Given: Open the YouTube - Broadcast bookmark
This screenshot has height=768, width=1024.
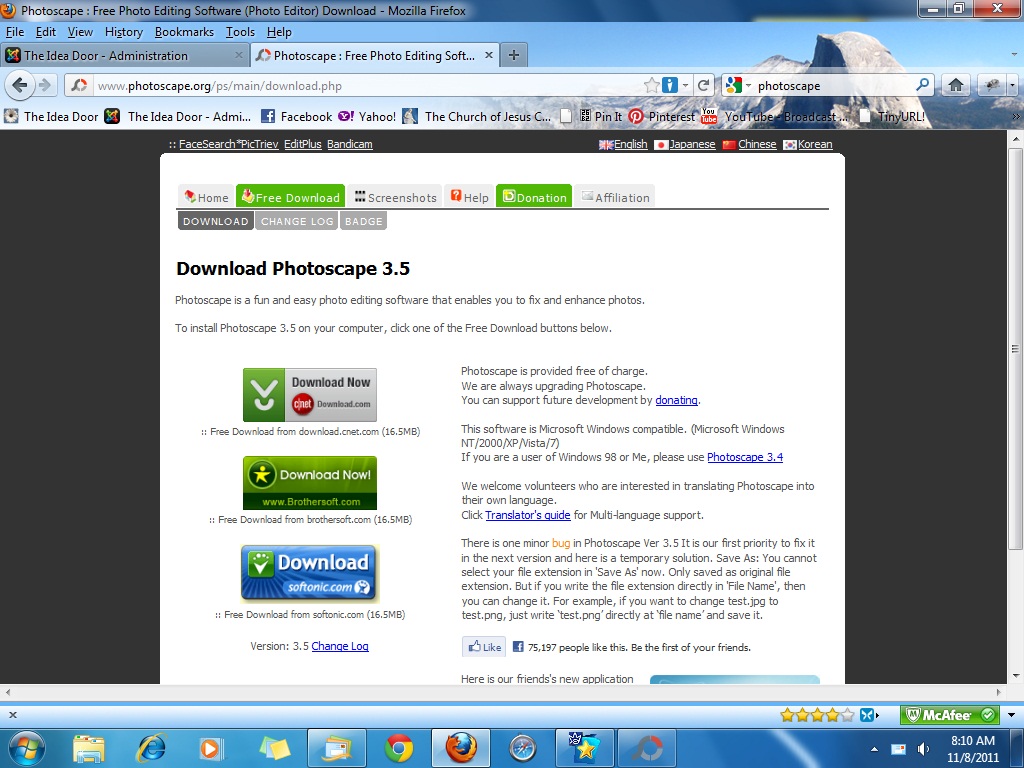Looking at the screenshot, I should 775,116.
